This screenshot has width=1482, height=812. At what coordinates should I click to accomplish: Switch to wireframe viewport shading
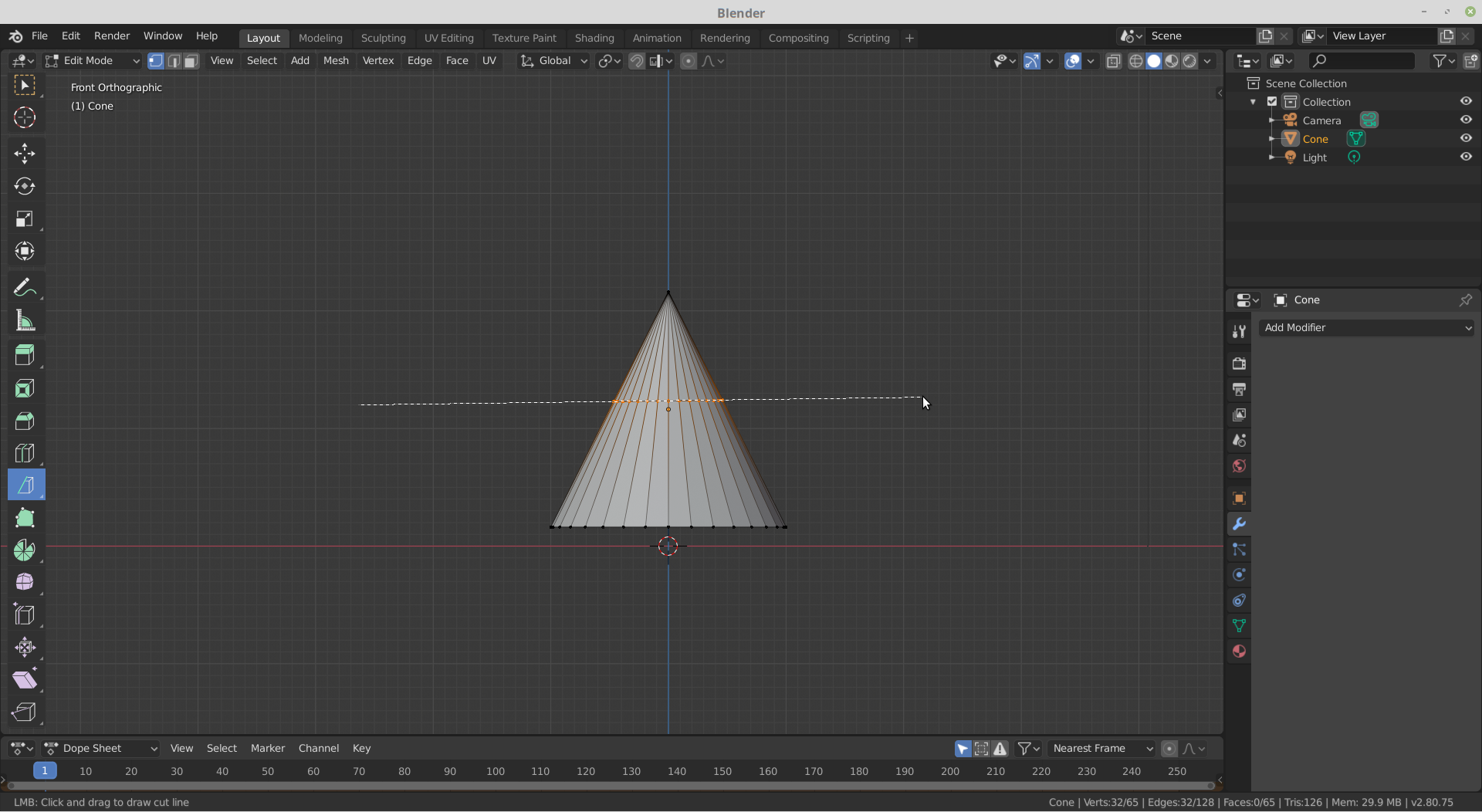pyautogui.click(x=1137, y=61)
